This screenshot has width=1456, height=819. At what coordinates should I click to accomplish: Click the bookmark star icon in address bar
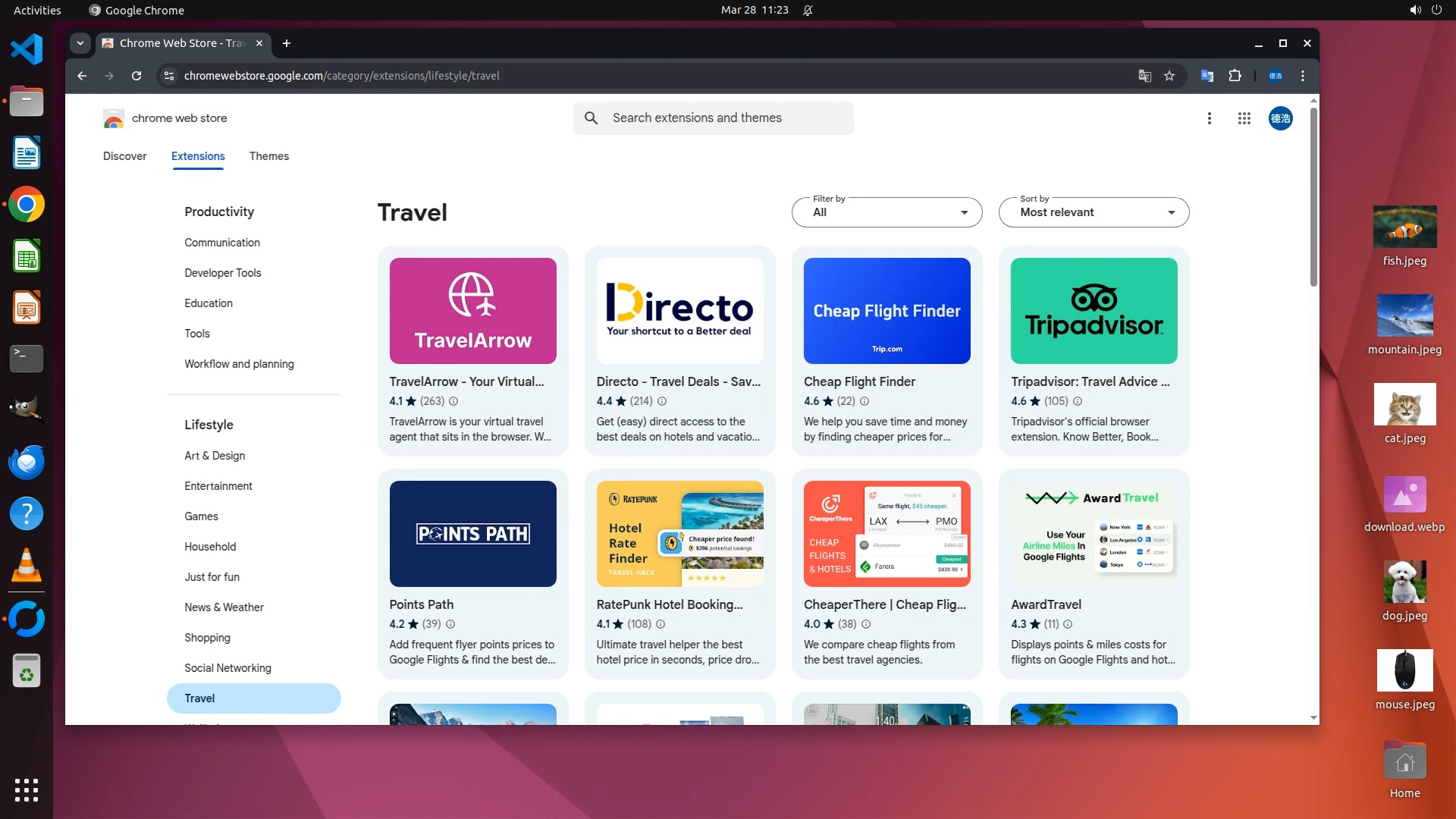pyautogui.click(x=1169, y=76)
